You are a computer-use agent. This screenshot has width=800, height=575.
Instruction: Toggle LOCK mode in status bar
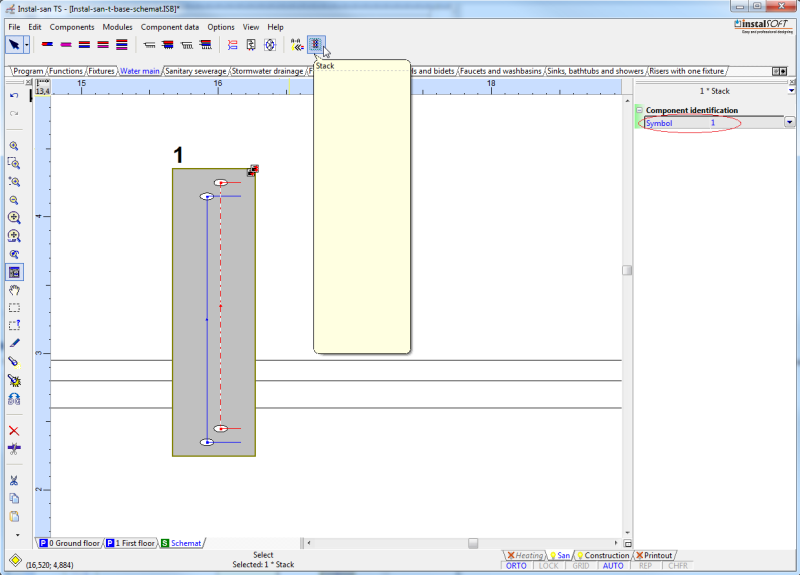coord(548,565)
